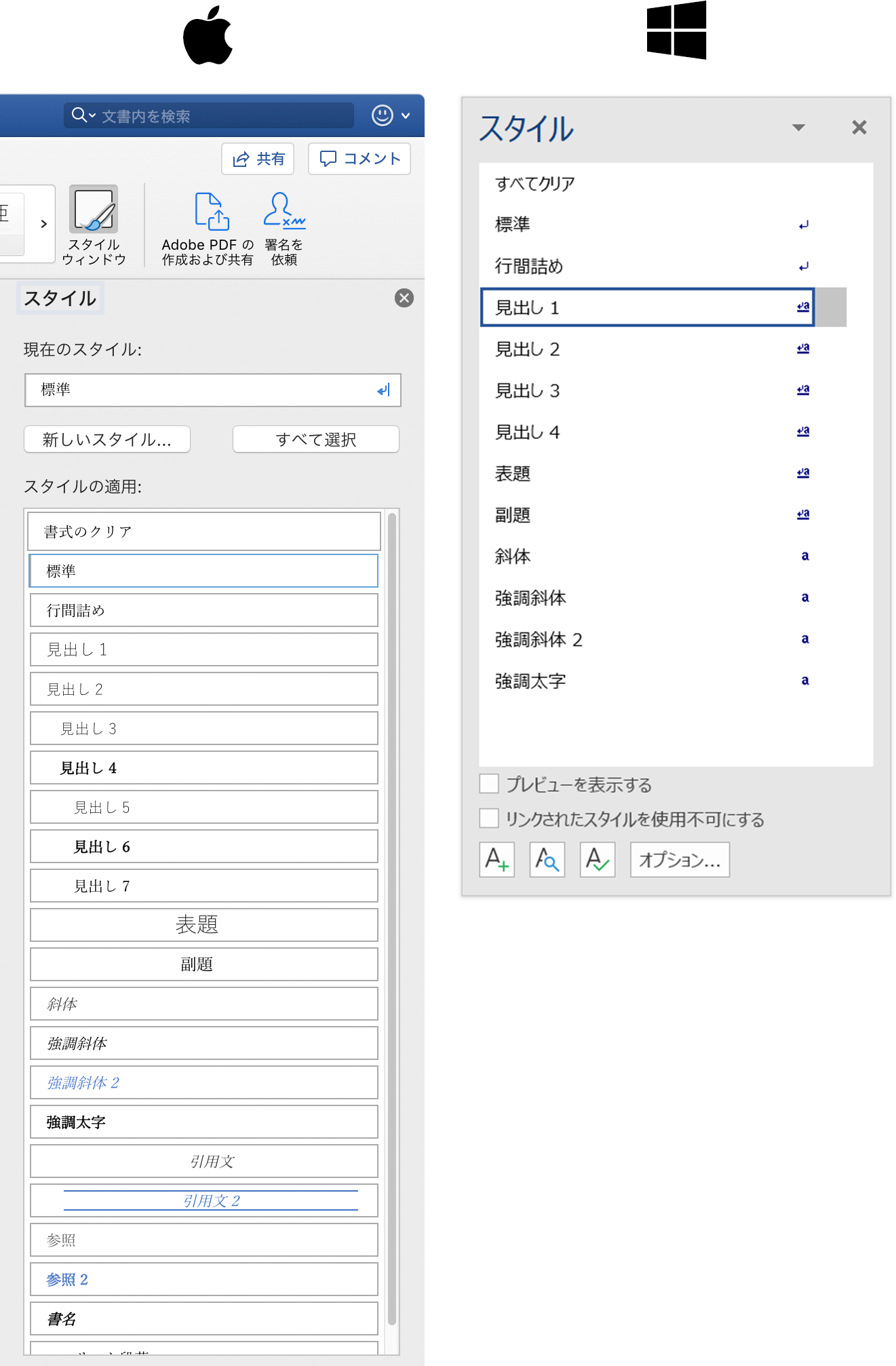Click the smiley feedback icon
Screen dimensions: 896x1366
click(382, 115)
